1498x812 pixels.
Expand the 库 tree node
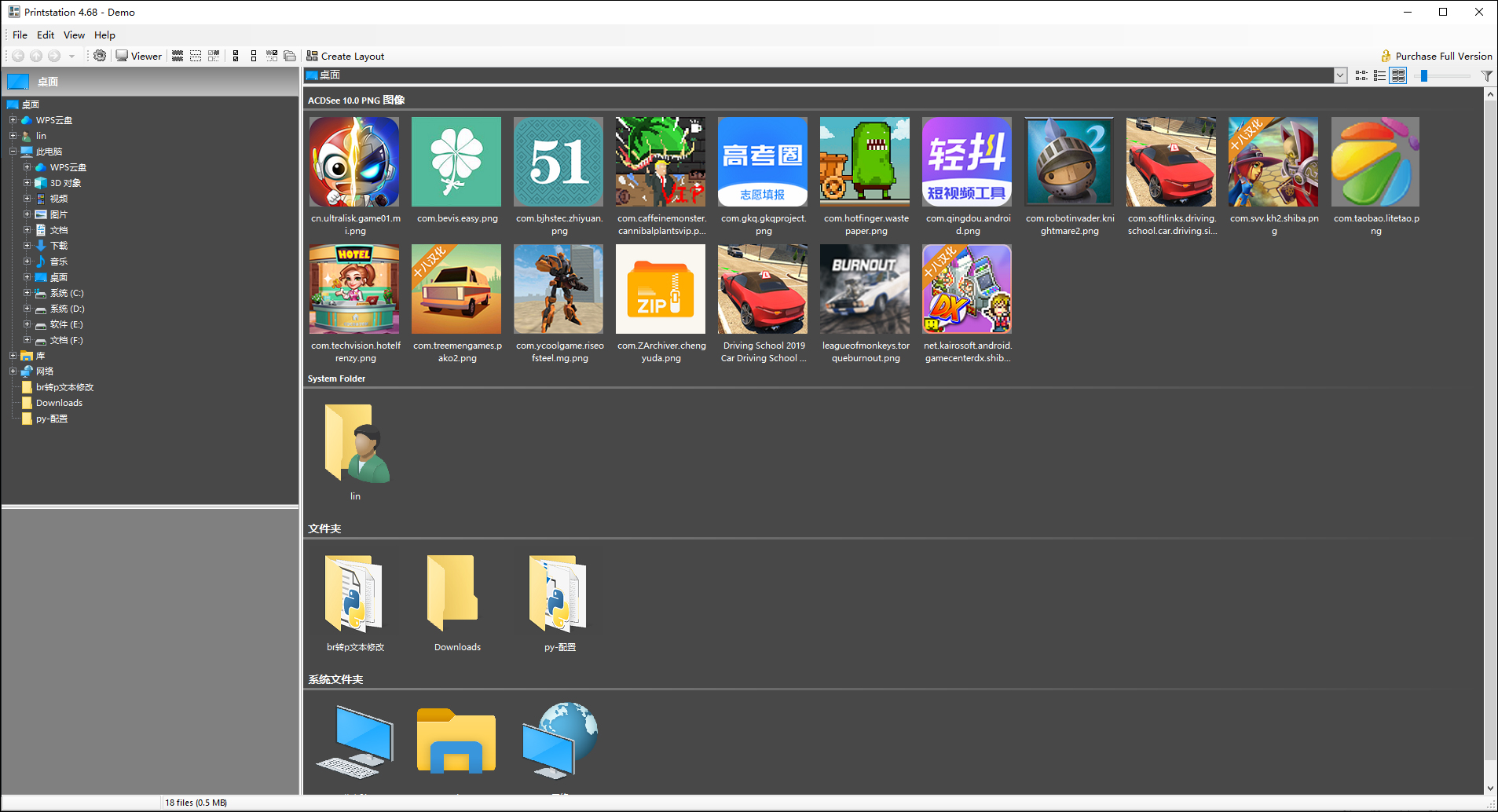click(13, 356)
